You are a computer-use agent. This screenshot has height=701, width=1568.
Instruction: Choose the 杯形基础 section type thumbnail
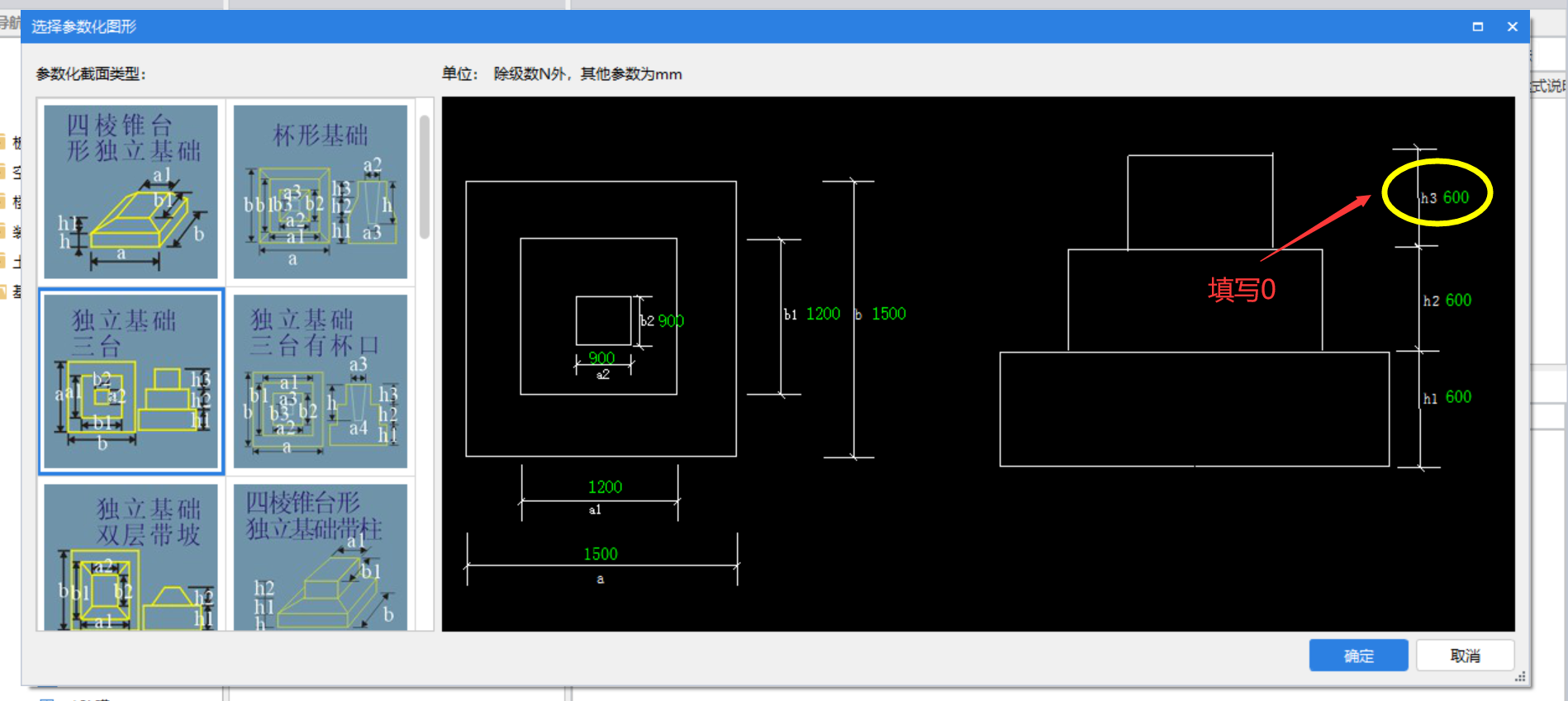point(321,192)
